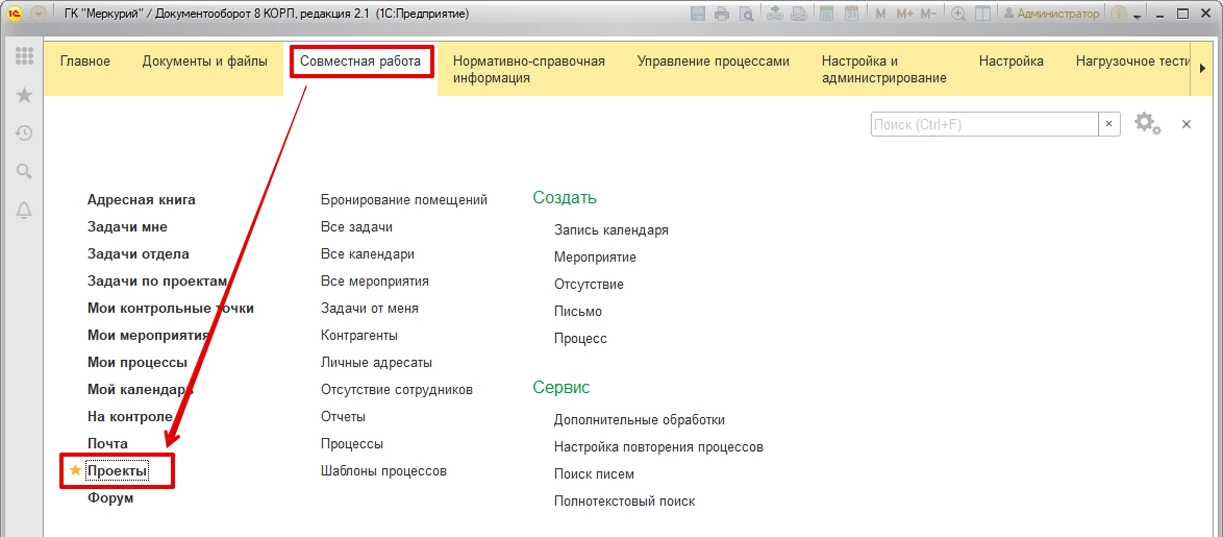
Task: Open Дополнительные обработки
Action: [x=639, y=420]
